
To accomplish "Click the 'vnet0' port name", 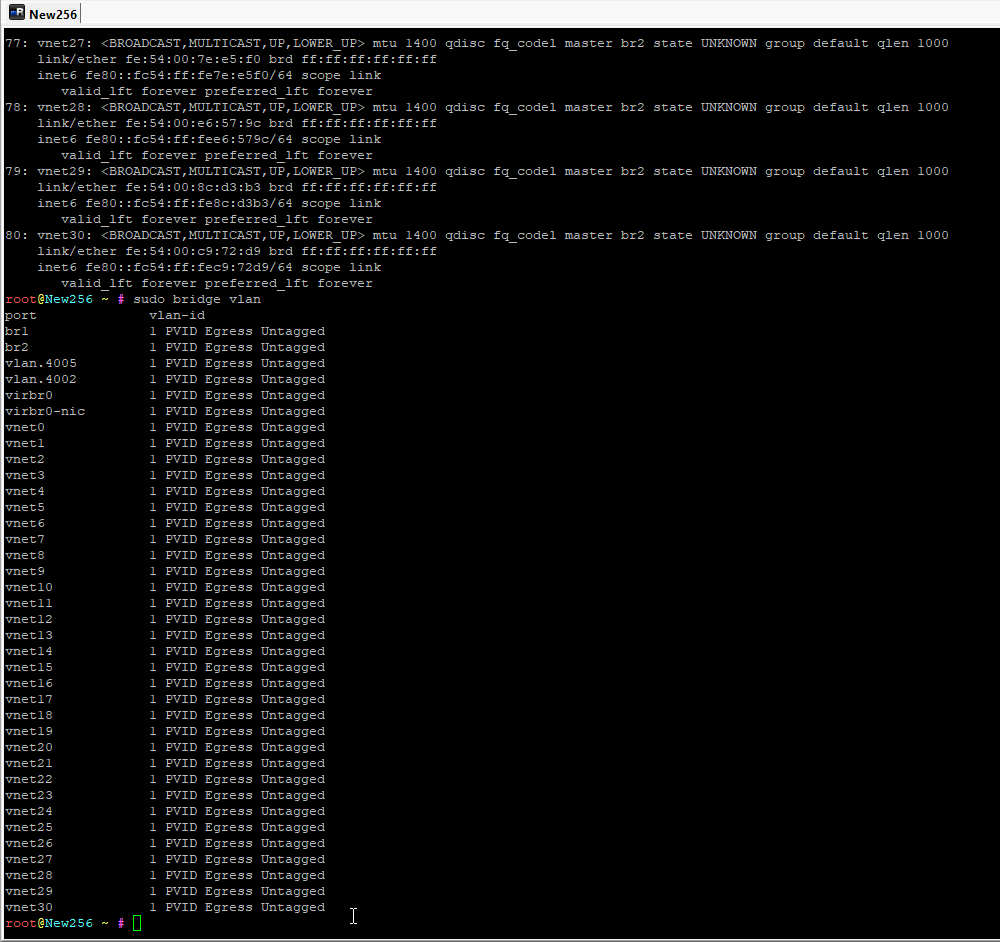I will pos(25,427).
